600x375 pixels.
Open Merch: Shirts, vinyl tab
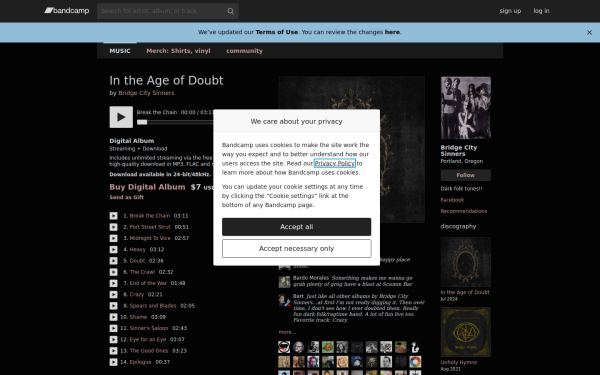(178, 51)
